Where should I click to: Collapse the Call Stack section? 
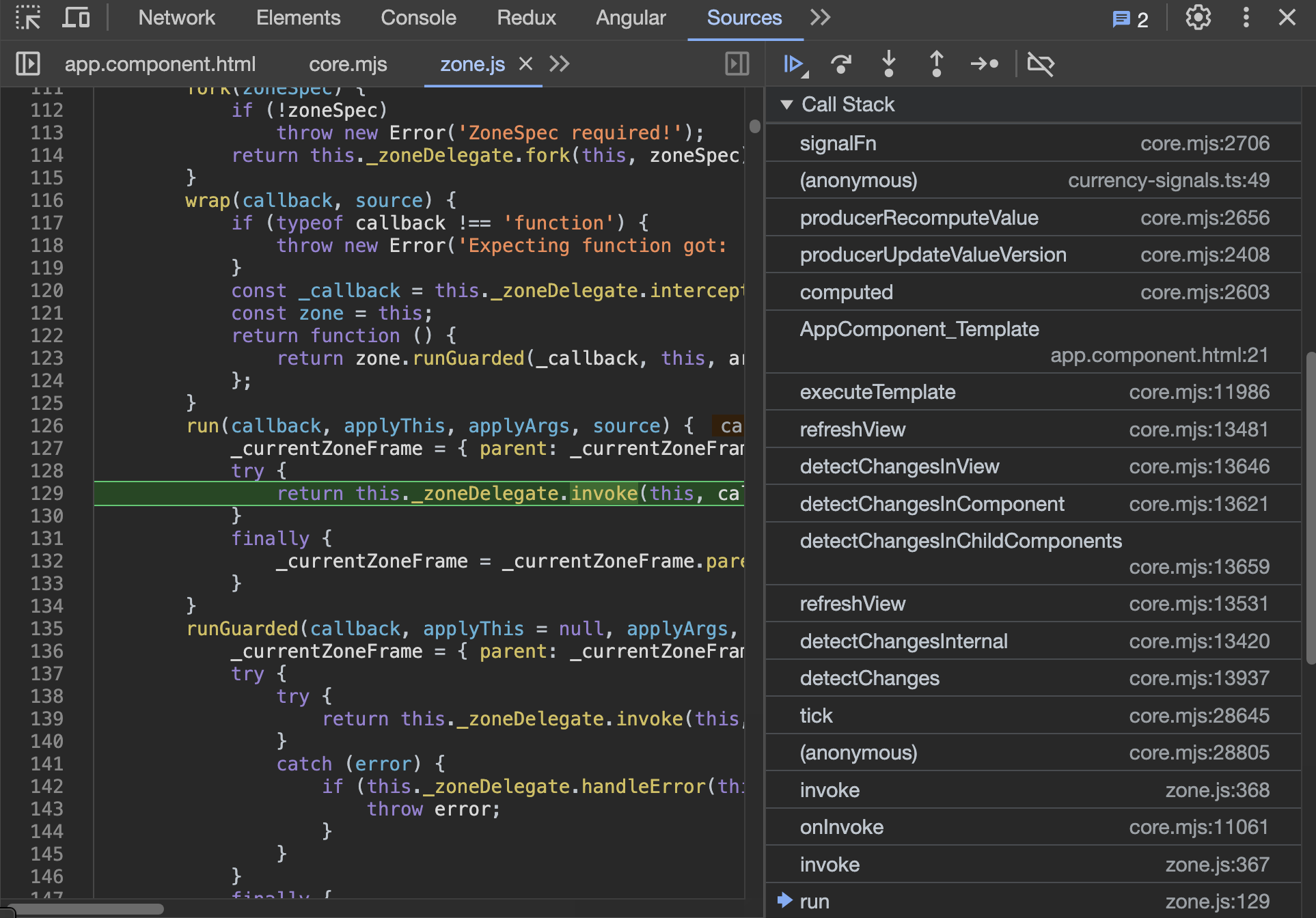click(786, 105)
